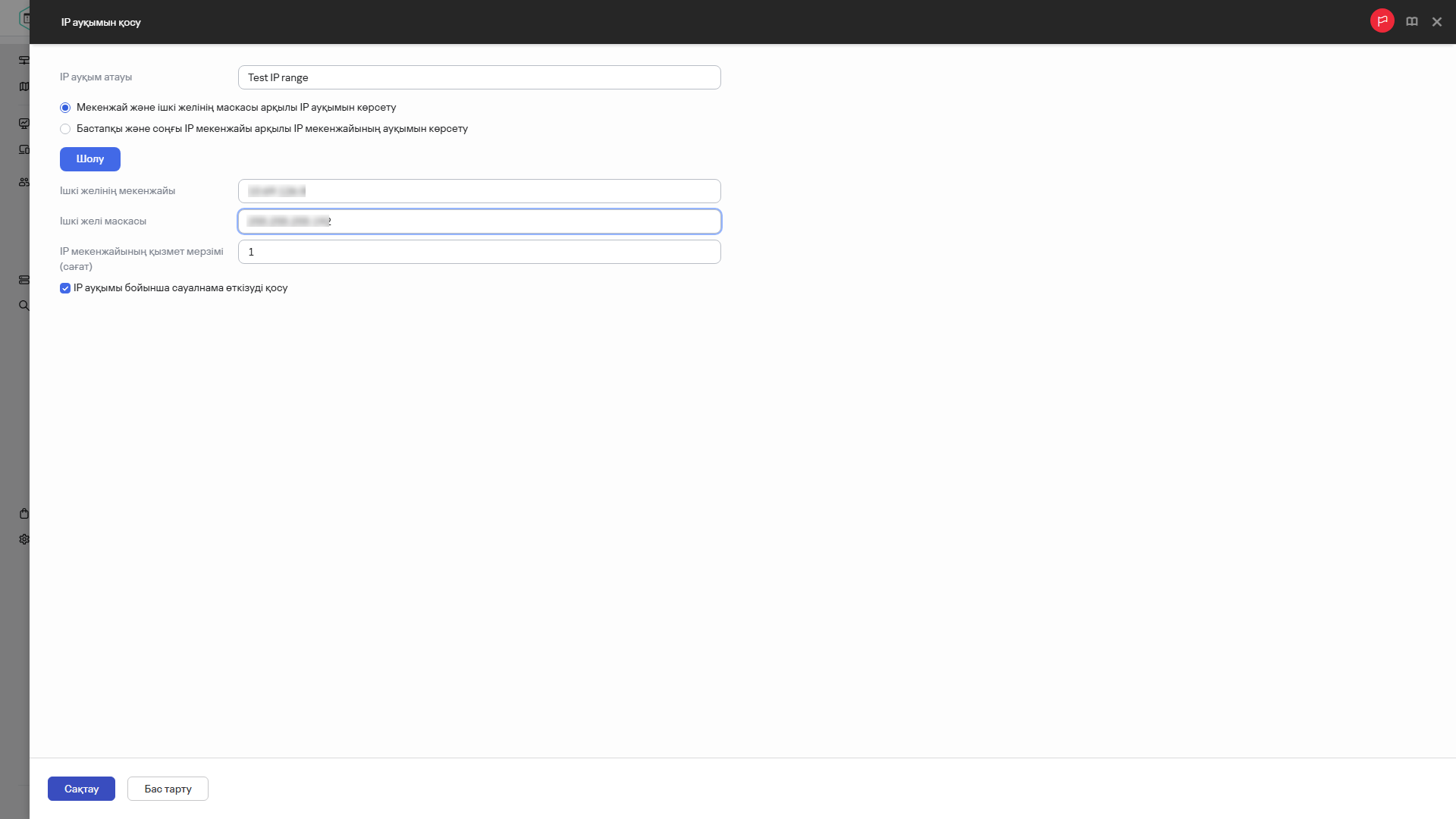Open the monitoring chart sidebar icon
1456x819 pixels.
click(x=24, y=124)
